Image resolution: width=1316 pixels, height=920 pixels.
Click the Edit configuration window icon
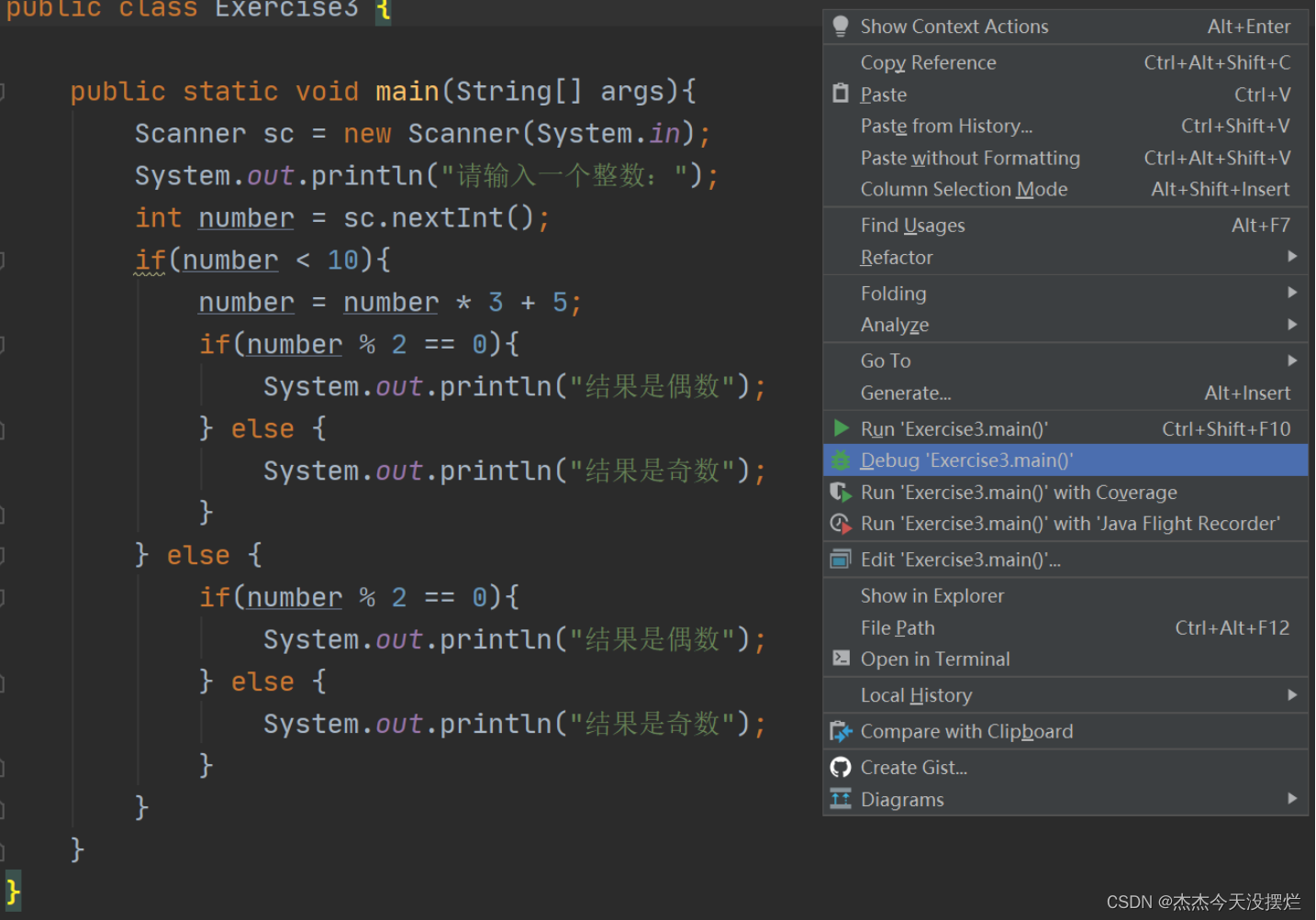pyautogui.click(x=840, y=560)
